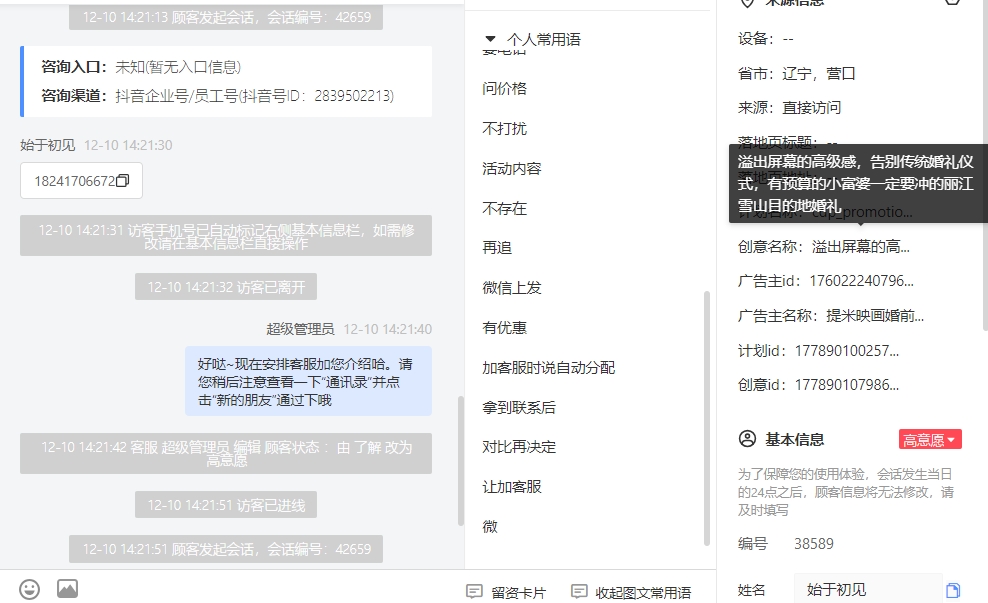
Task: Collapse the 个人常用语 section
Action: click(490, 39)
